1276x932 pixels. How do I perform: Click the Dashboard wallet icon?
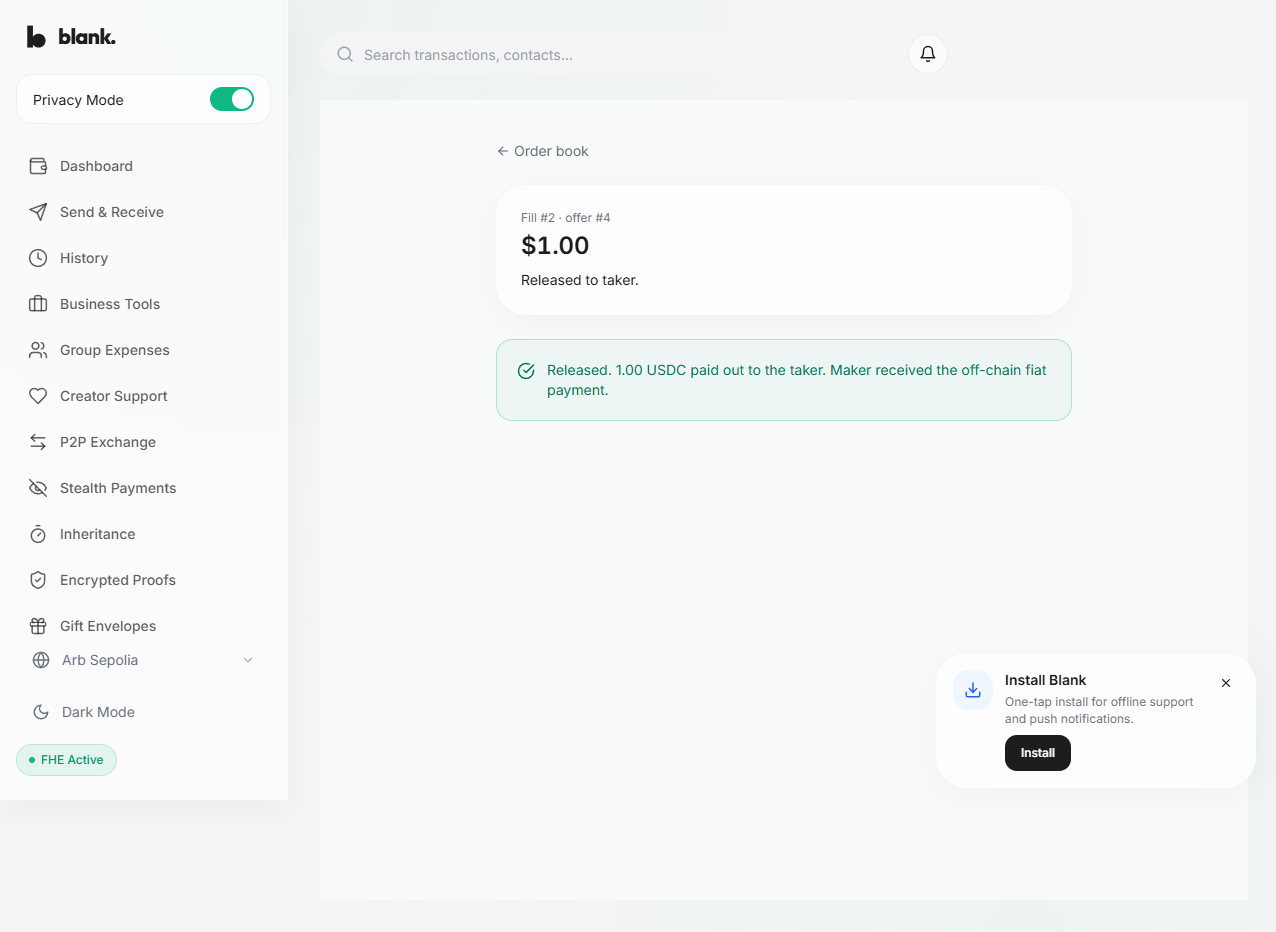[x=38, y=166]
